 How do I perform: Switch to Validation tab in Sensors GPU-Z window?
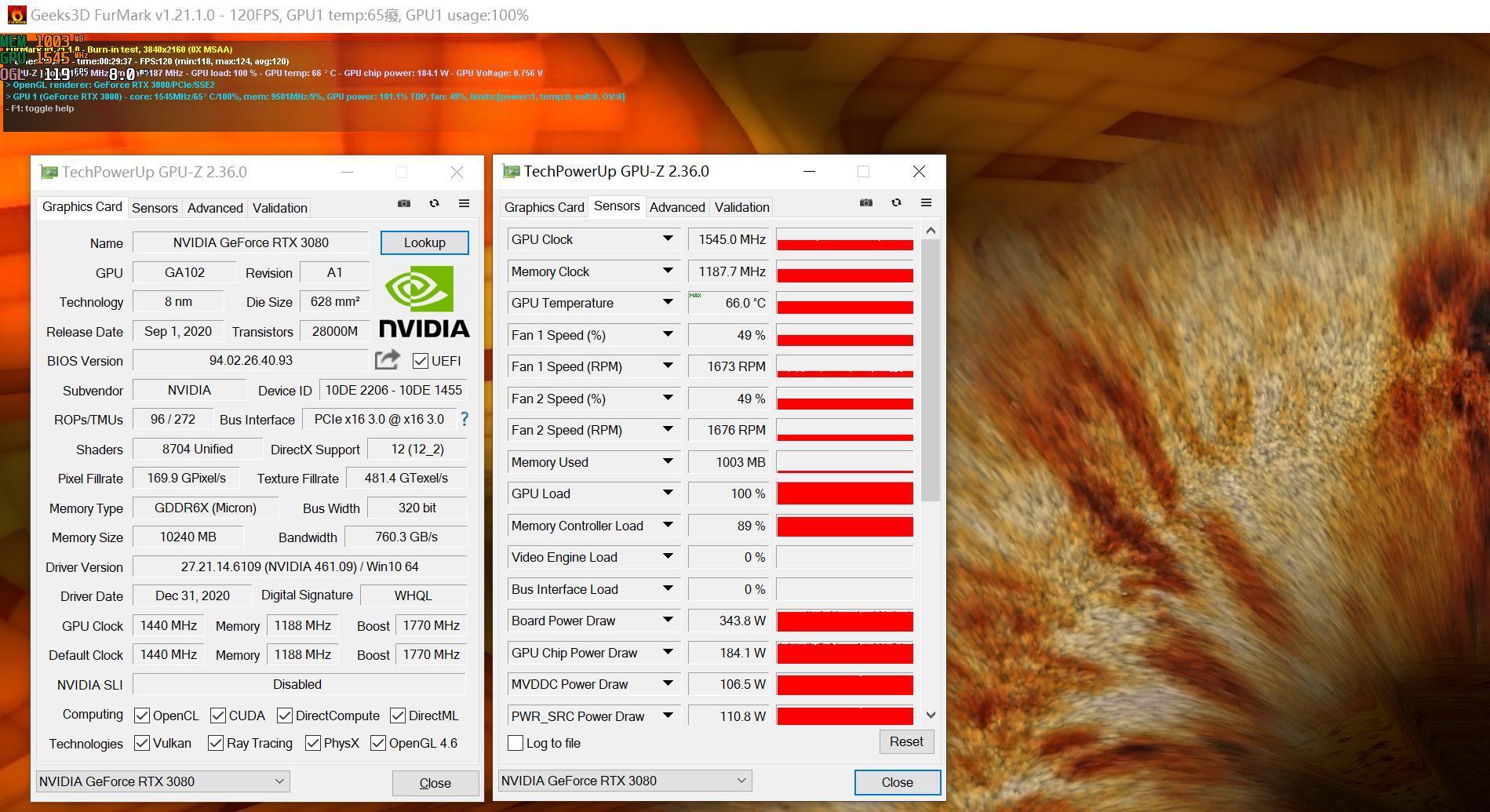pyautogui.click(x=741, y=207)
